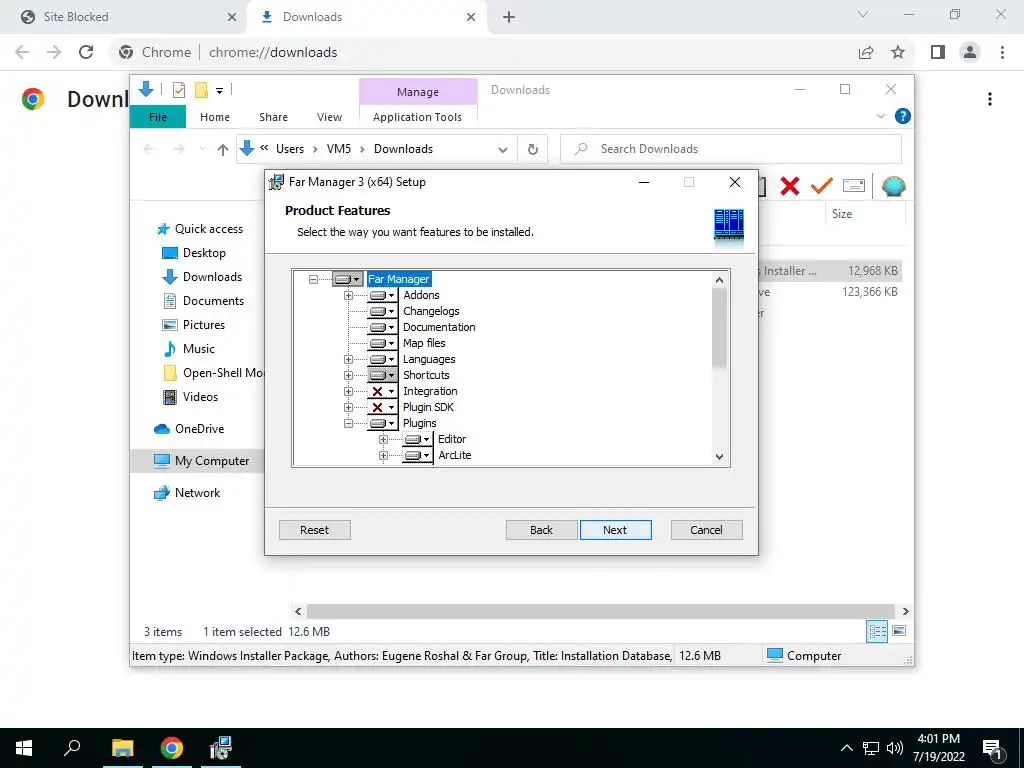Collapse the Far Manager root node
Screen dimensions: 1024x768
pos(313,280)
